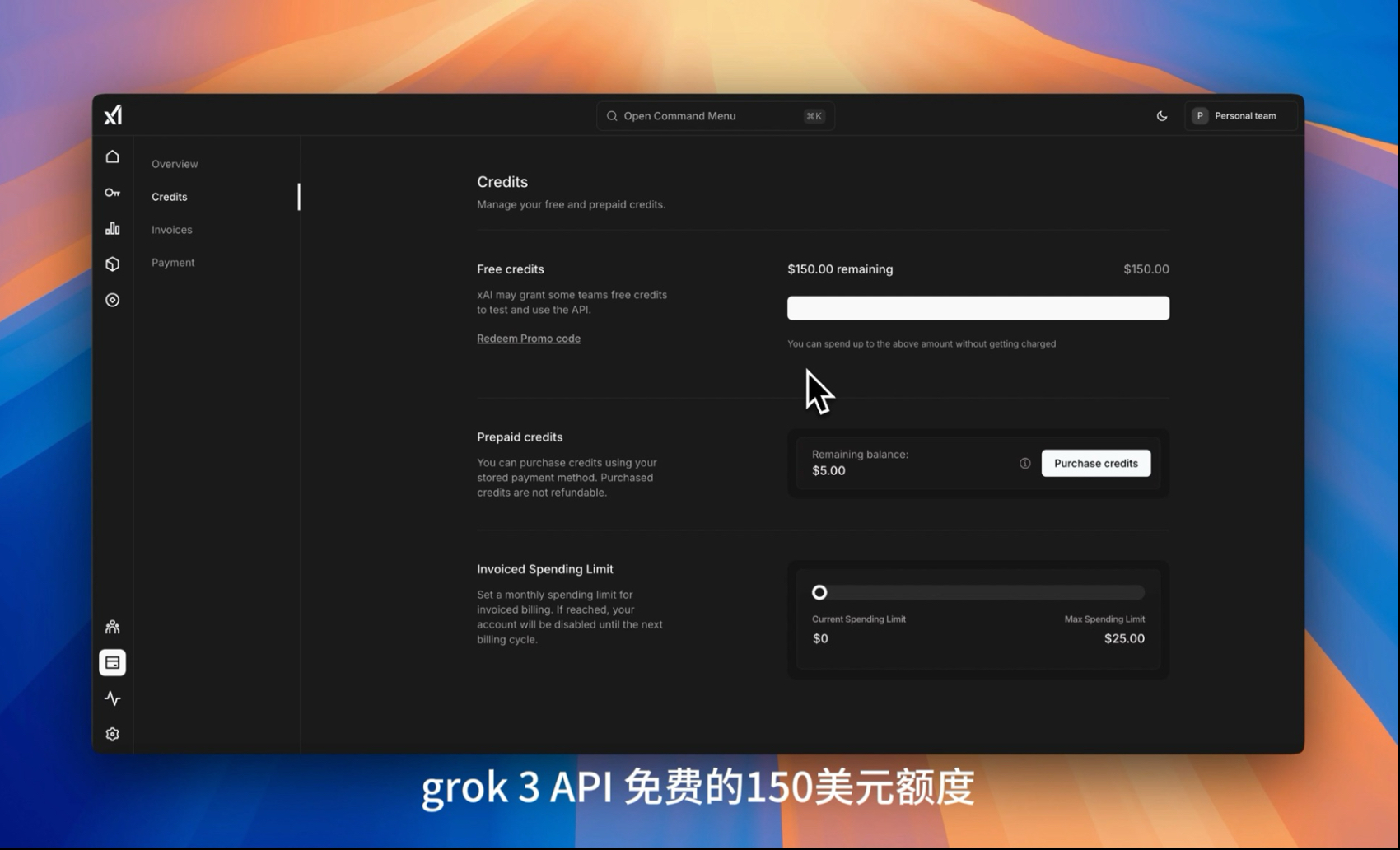The height and width of the screenshot is (850, 1400).
Task: Click the info icon next to Remaining balance
Action: point(1024,463)
